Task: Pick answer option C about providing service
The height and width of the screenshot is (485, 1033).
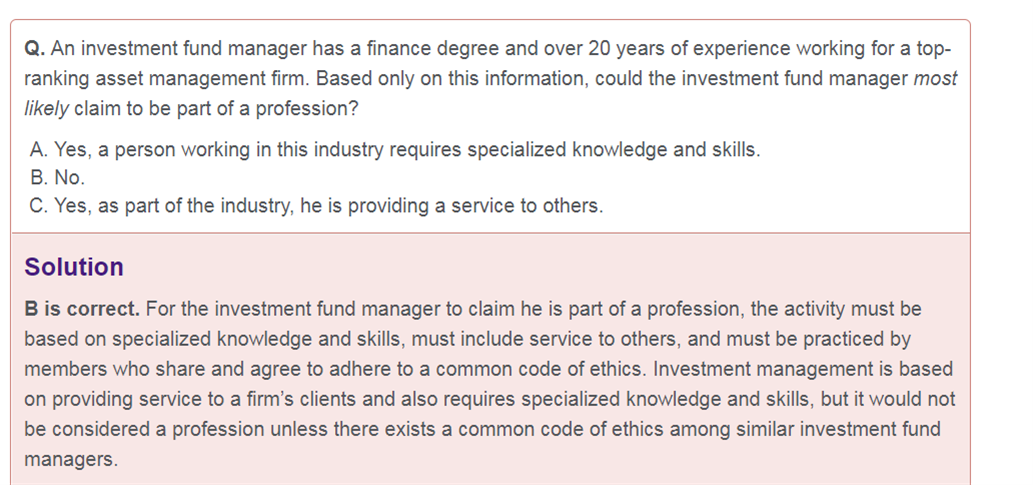Action: point(316,206)
